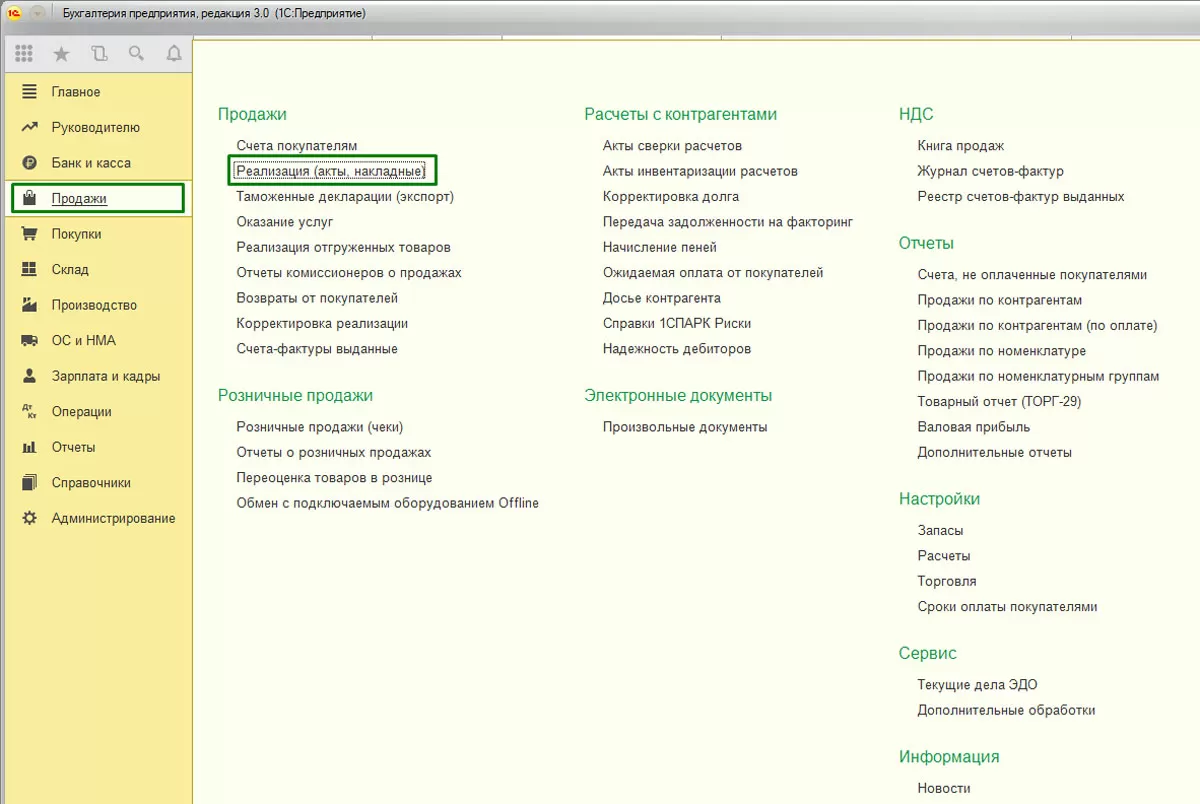Open Журнал счетов-фактур
This screenshot has width=1200, height=804.
tap(991, 171)
